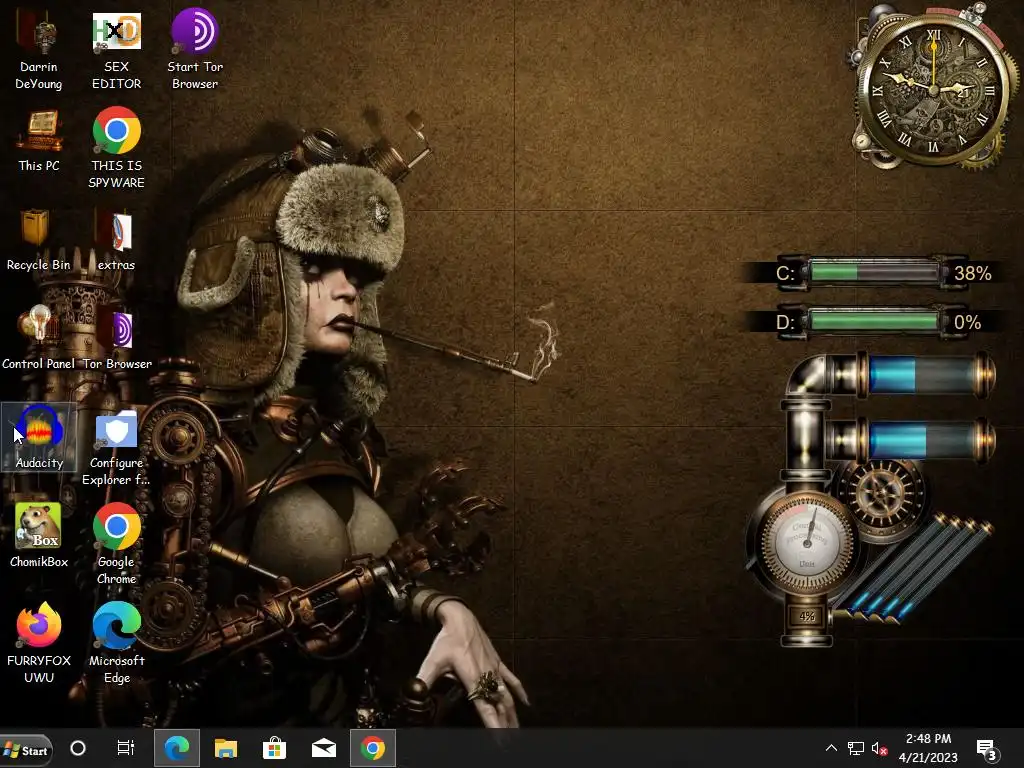This screenshot has height=768, width=1024.
Task: Select the Recycle Bin icon
Action: [38, 240]
